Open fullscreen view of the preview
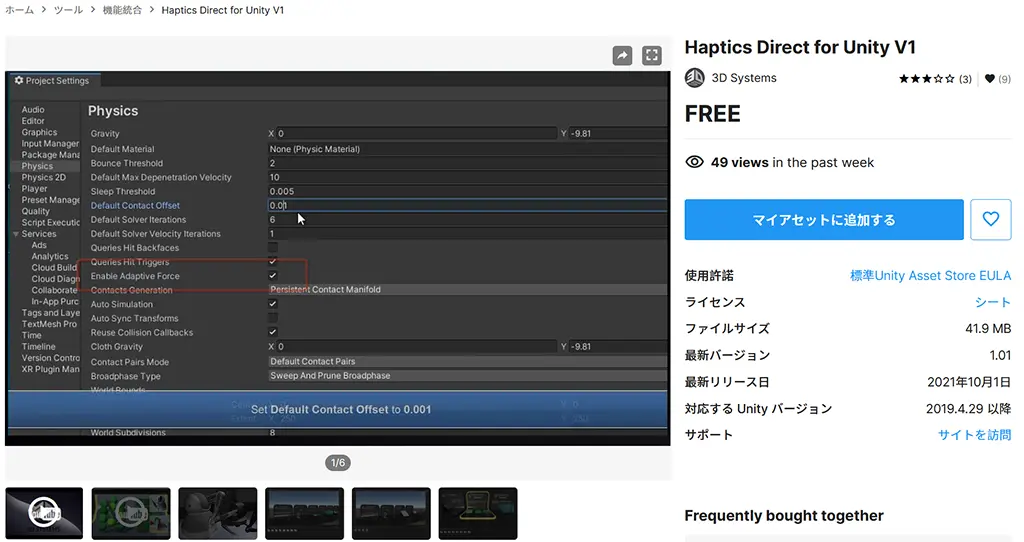 click(652, 56)
